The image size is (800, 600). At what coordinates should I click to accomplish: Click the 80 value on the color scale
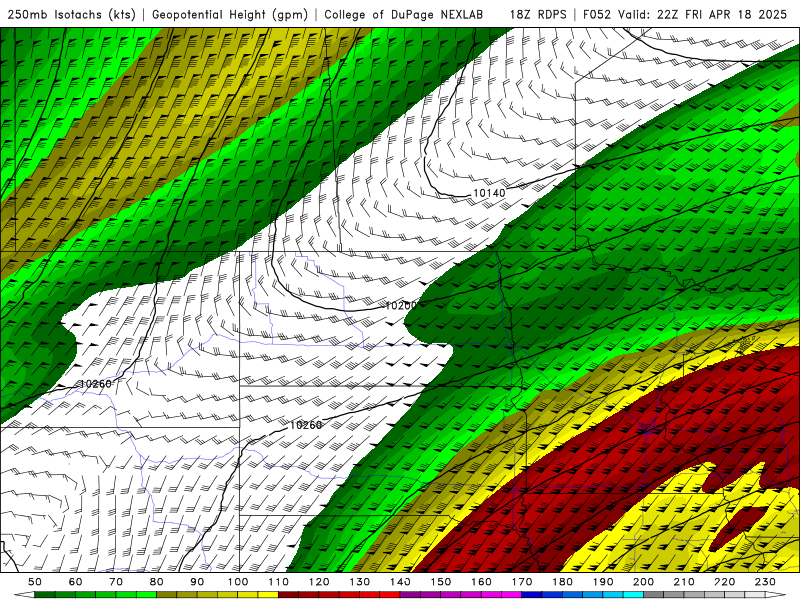pos(157,582)
